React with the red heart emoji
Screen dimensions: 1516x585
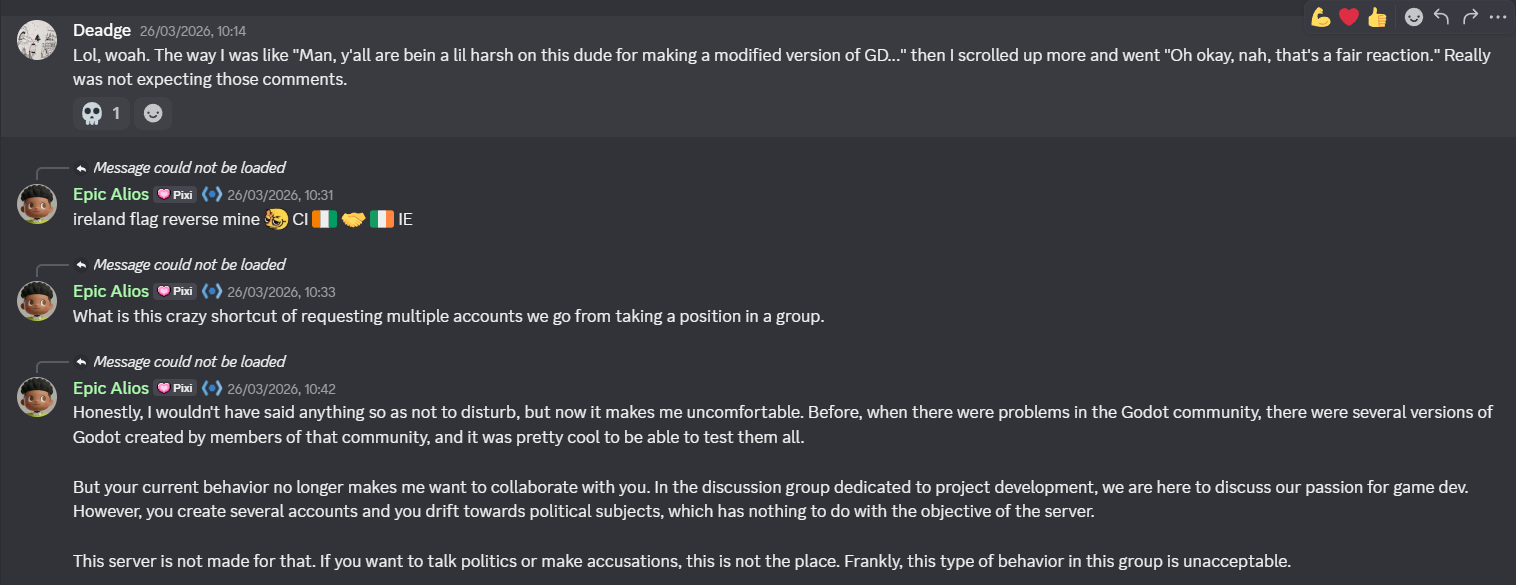(x=1349, y=17)
